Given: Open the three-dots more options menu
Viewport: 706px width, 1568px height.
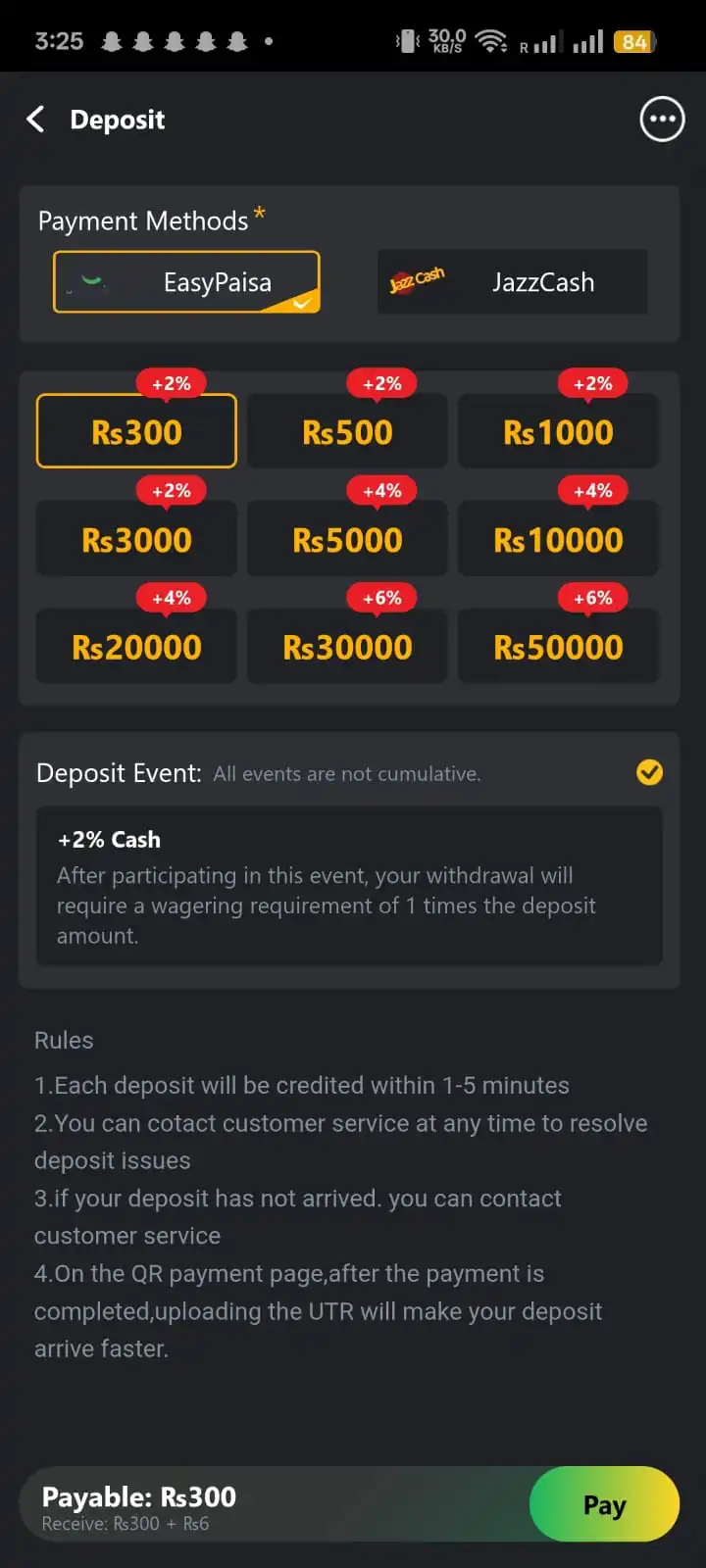Looking at the screenshot, I should point(662,120).
